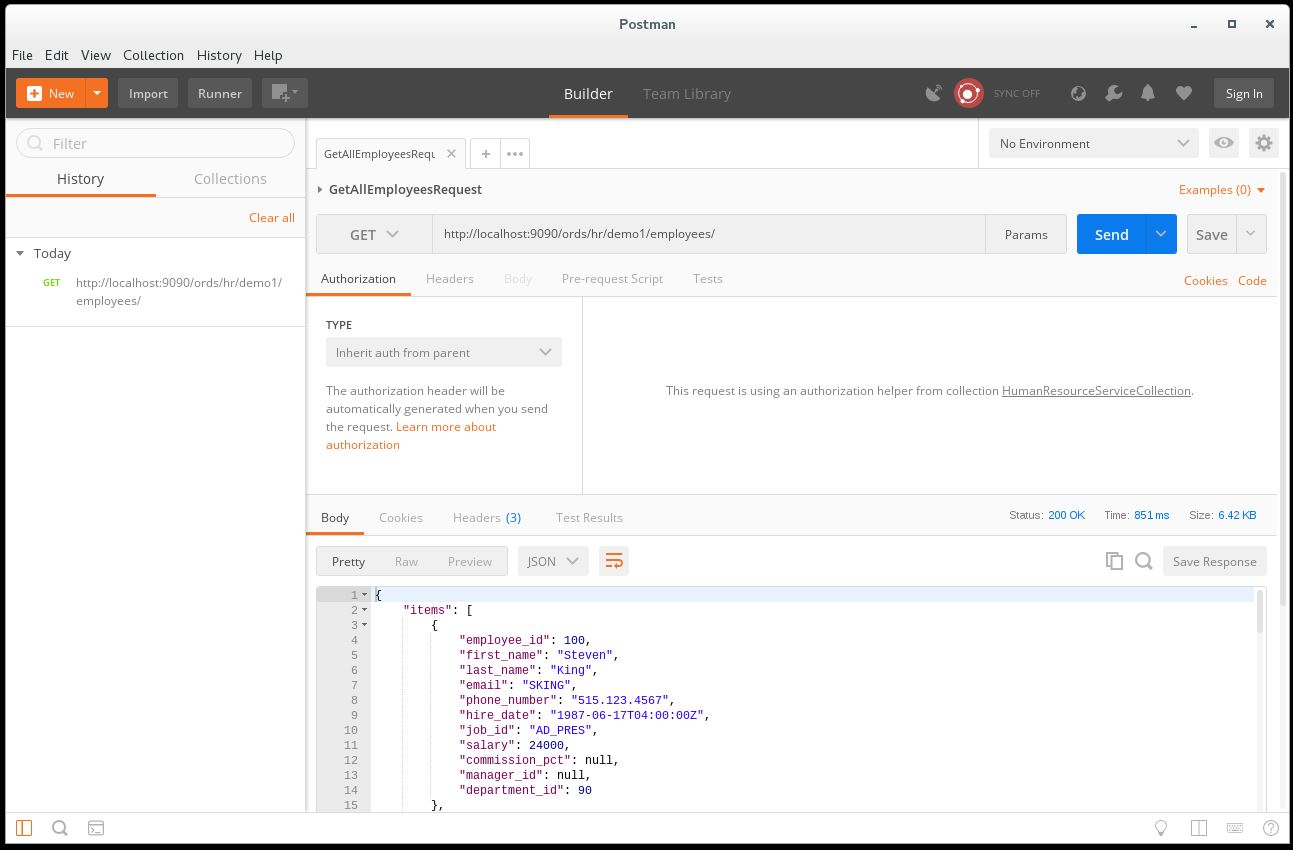Open the History menu
Viewport: 1293px width, 850px height.
[x=219, y=55]
